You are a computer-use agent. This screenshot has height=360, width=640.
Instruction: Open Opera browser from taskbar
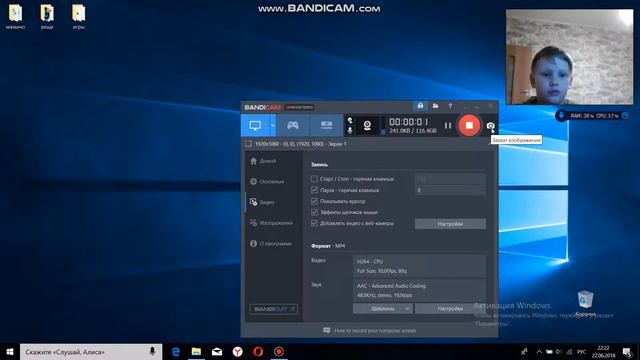(258, 352)
